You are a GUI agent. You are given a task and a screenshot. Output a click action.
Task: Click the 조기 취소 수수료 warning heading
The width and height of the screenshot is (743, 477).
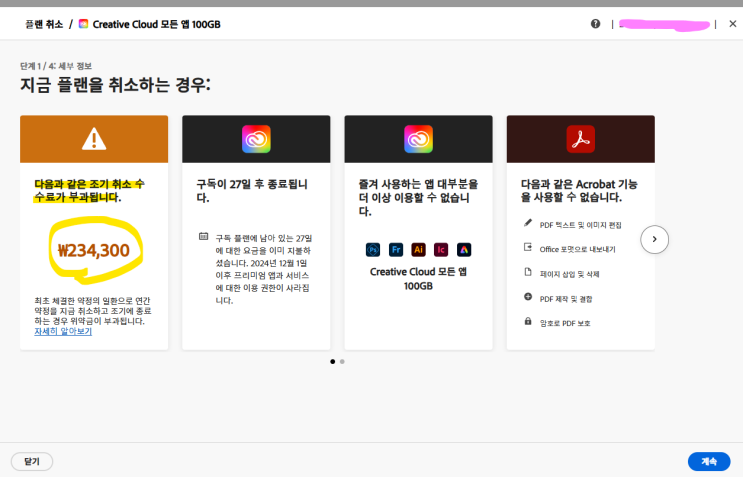click(89, 190)
